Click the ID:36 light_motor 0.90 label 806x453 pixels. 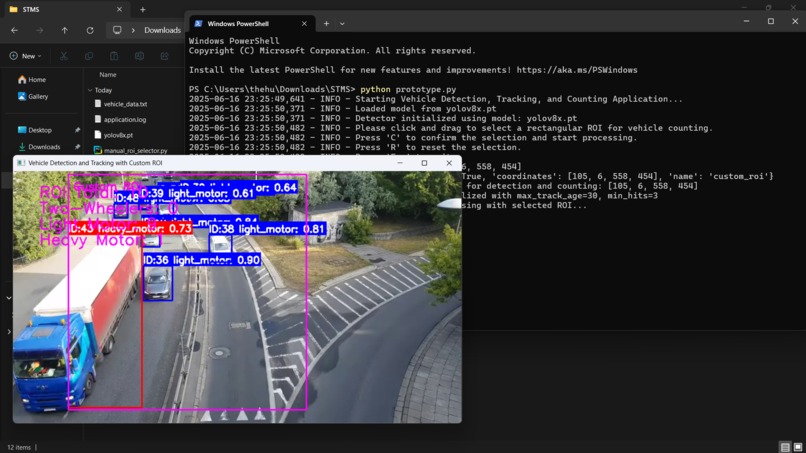[x=202, y=260]
